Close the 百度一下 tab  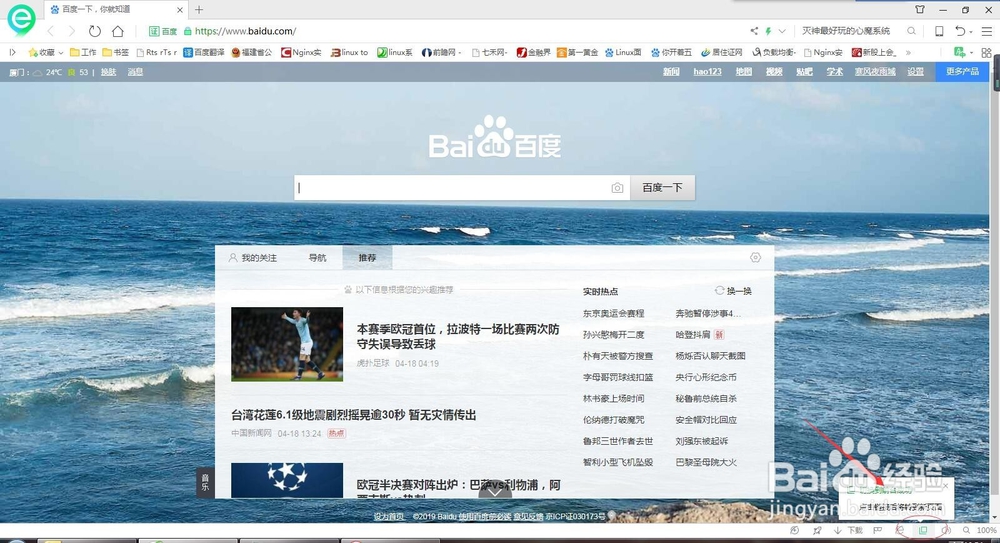point(180,10)
